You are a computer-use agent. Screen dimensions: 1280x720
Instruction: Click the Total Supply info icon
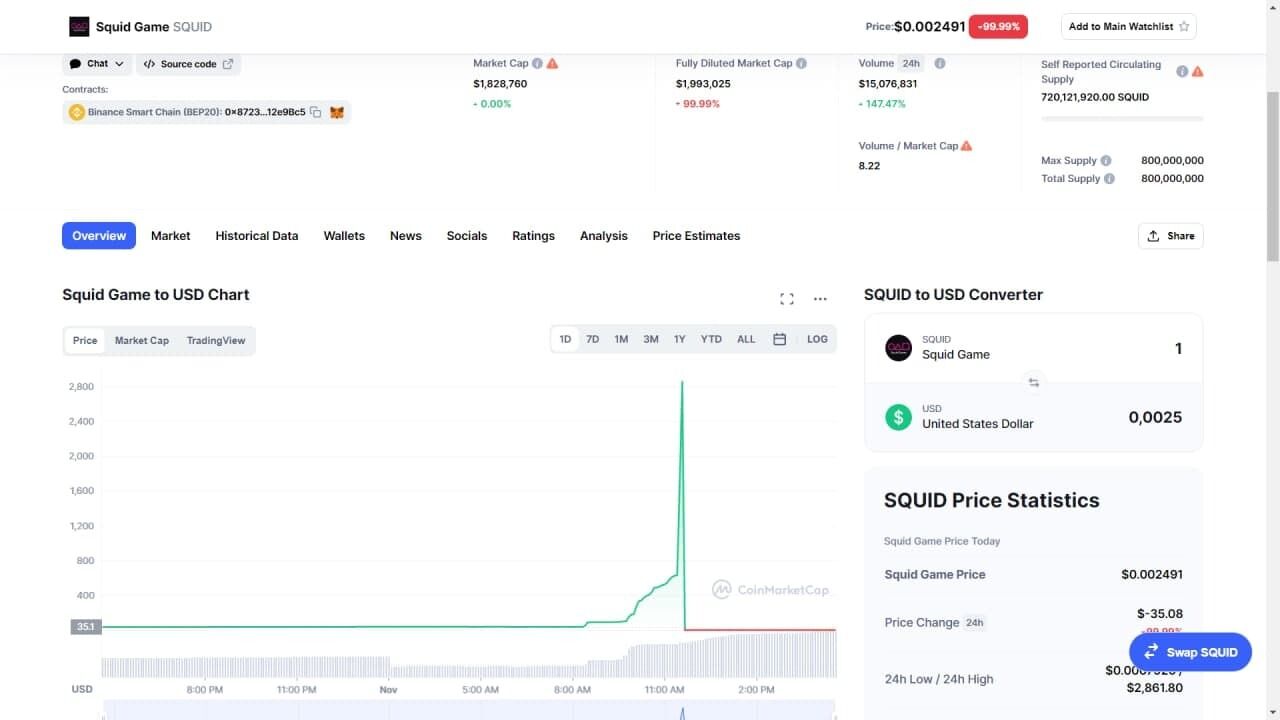pyautogui.click(x=1109, y=179)
